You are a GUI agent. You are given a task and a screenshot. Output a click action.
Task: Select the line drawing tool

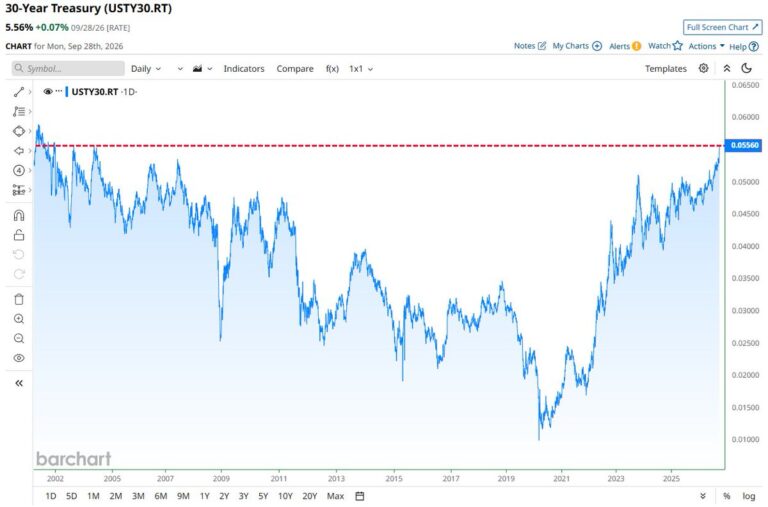click(19, 92)
